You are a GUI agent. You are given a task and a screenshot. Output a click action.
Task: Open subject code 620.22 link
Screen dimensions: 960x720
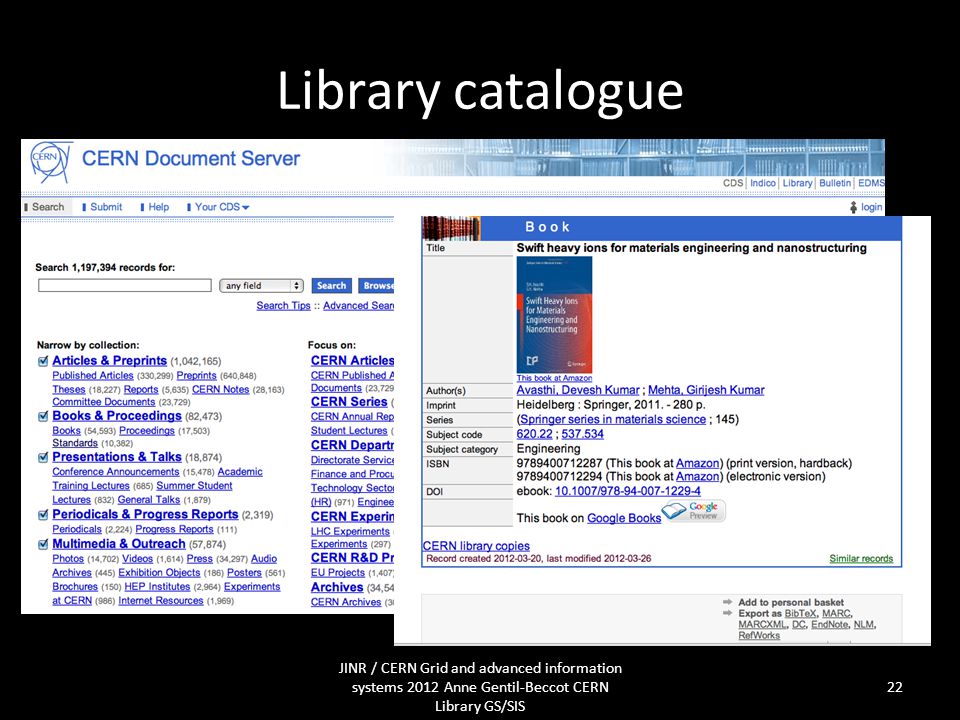[534, 434]
